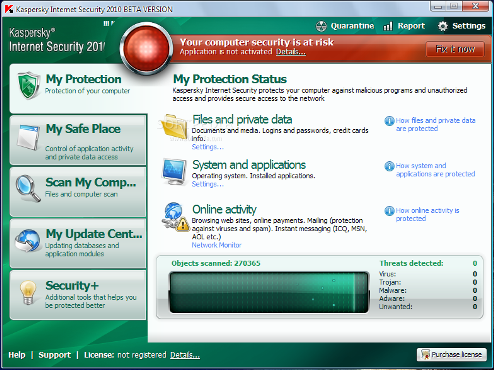Click the certificate icon on Purchase license
Screen dimensions: 494x370
point(425,354)
